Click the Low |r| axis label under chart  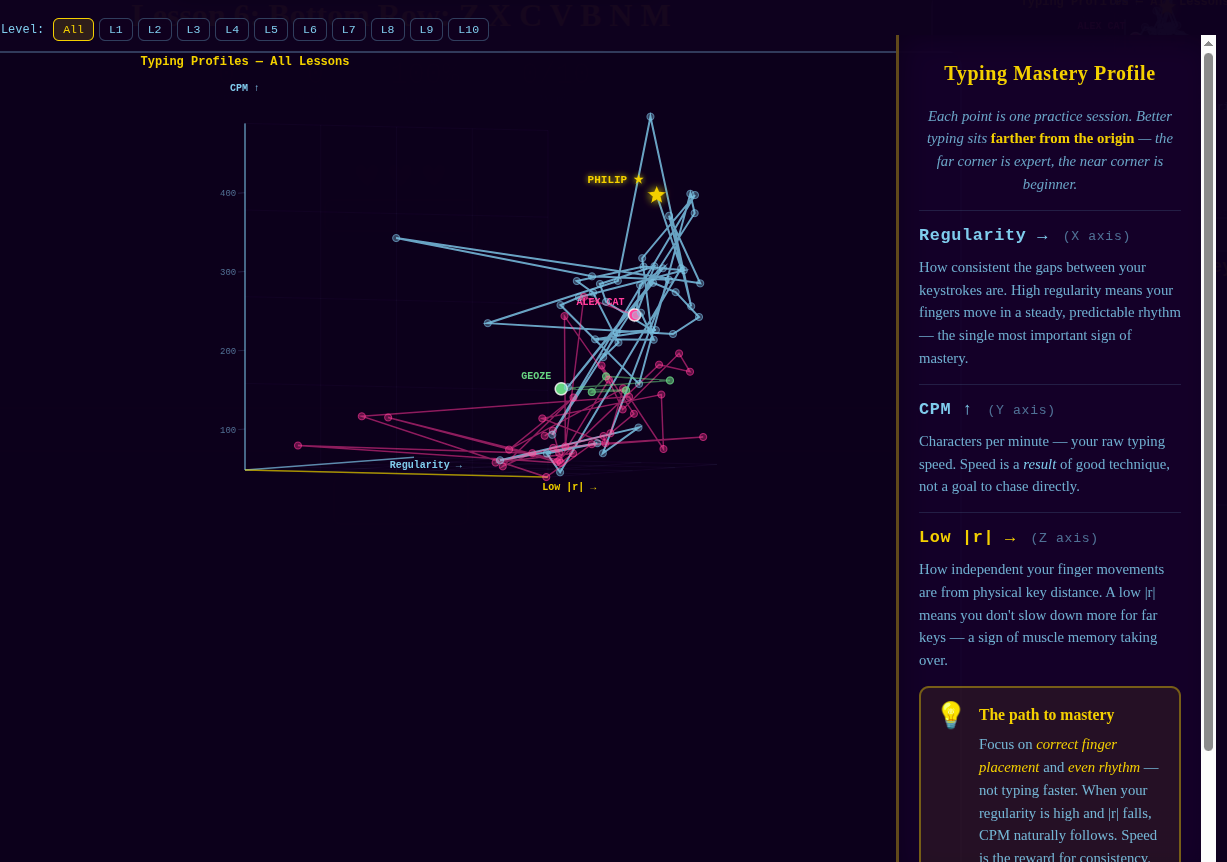pos(569,487)
